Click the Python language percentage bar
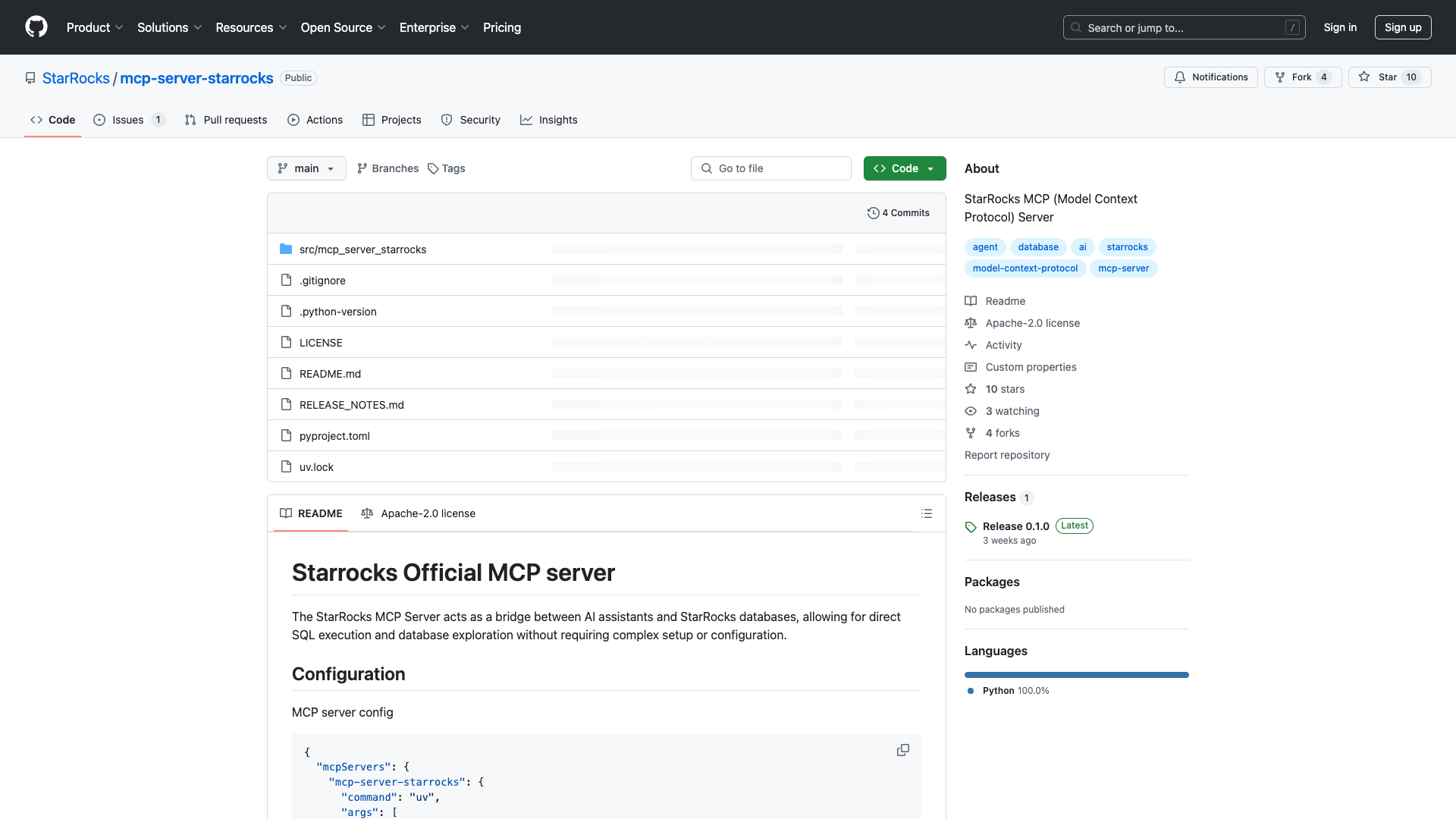The width and height of the screenshot is (1456, 819). pyautogui.click(x=1076, y=674)
